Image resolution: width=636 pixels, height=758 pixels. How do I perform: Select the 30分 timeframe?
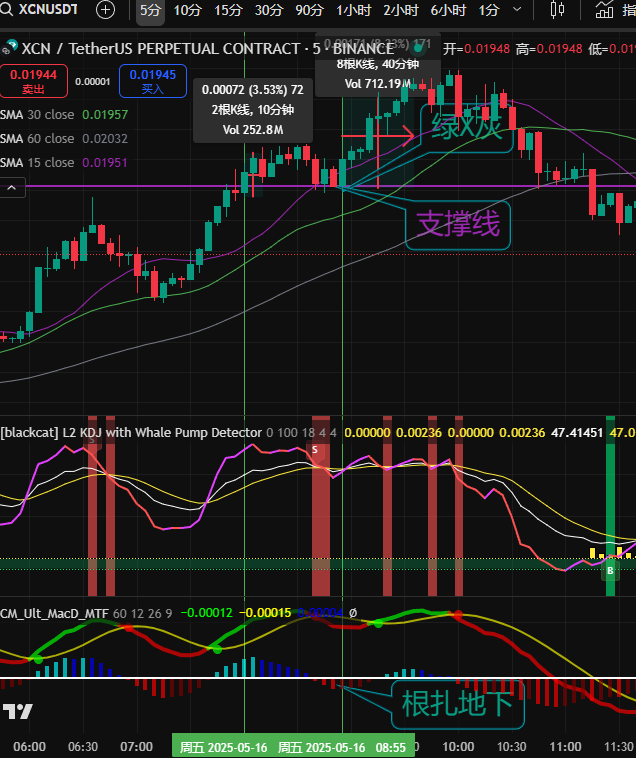click(x=268, y=10)
